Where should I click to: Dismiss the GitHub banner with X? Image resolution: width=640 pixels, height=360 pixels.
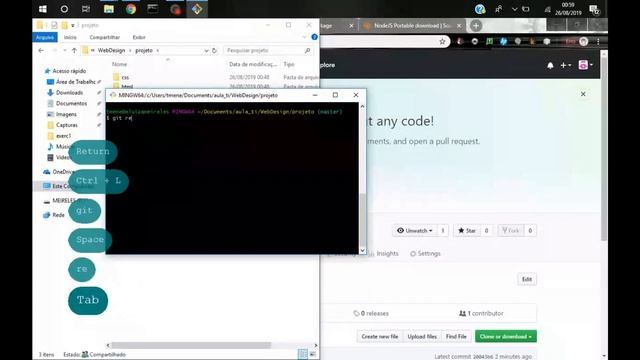click(x=583, y=94)
